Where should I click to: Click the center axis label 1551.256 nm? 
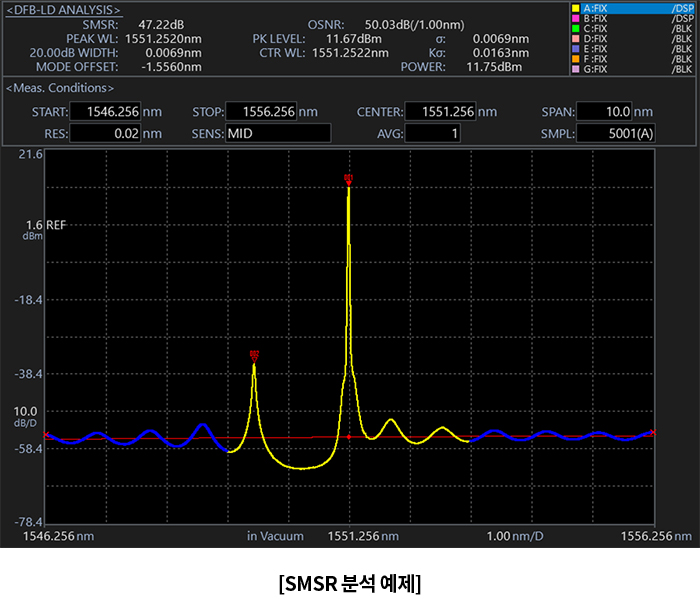363,536
